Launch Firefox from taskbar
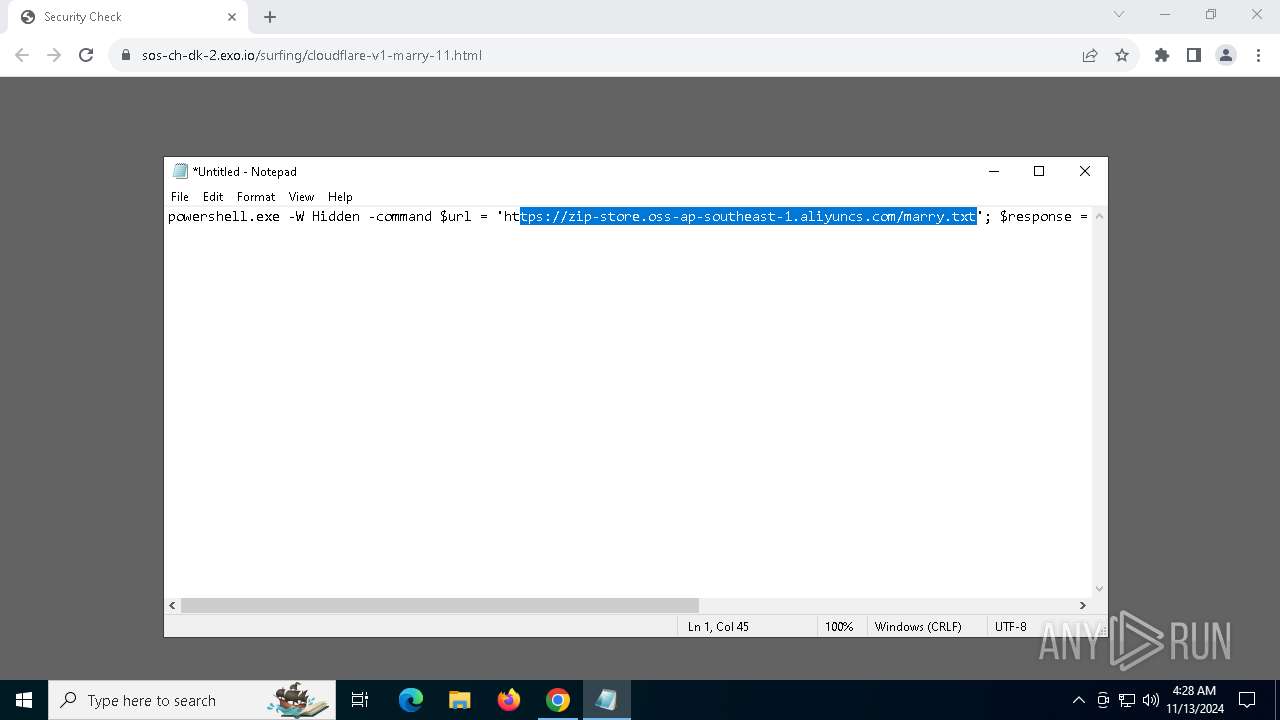This screenshot has height=720, width=1280. click(509, 700)
